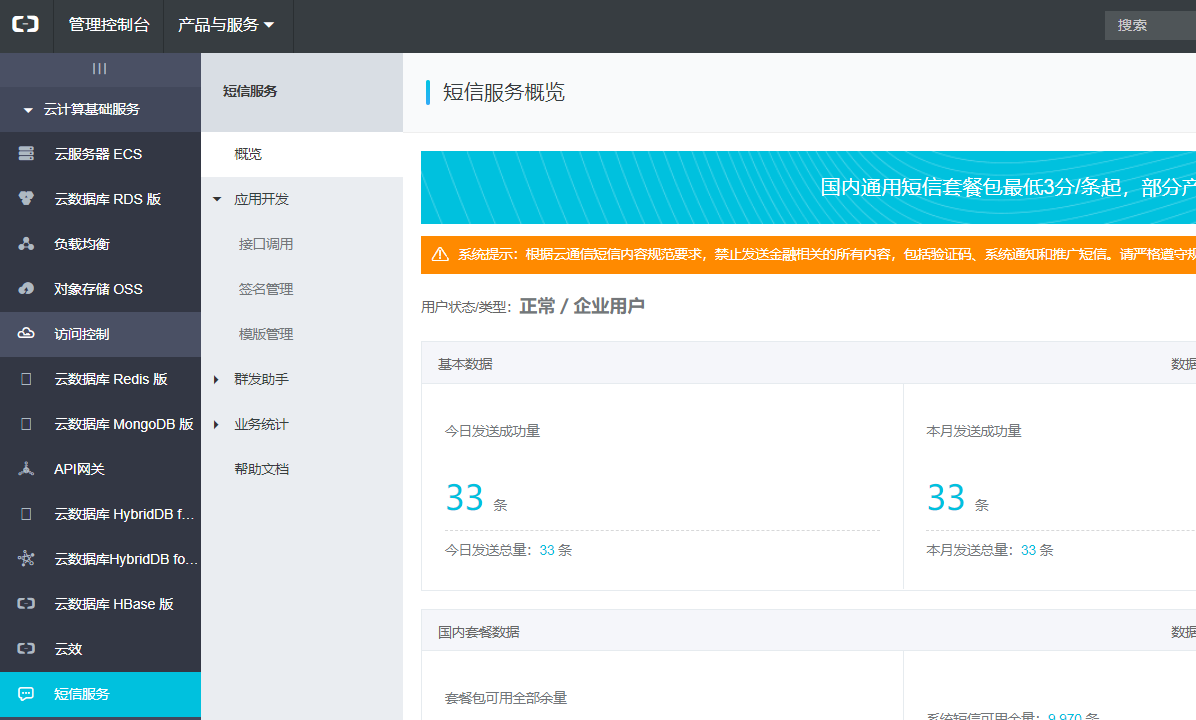Click the 国内通用短信套餐包 promo banner
Screen dimensions: 1196x720
[809, 187]
